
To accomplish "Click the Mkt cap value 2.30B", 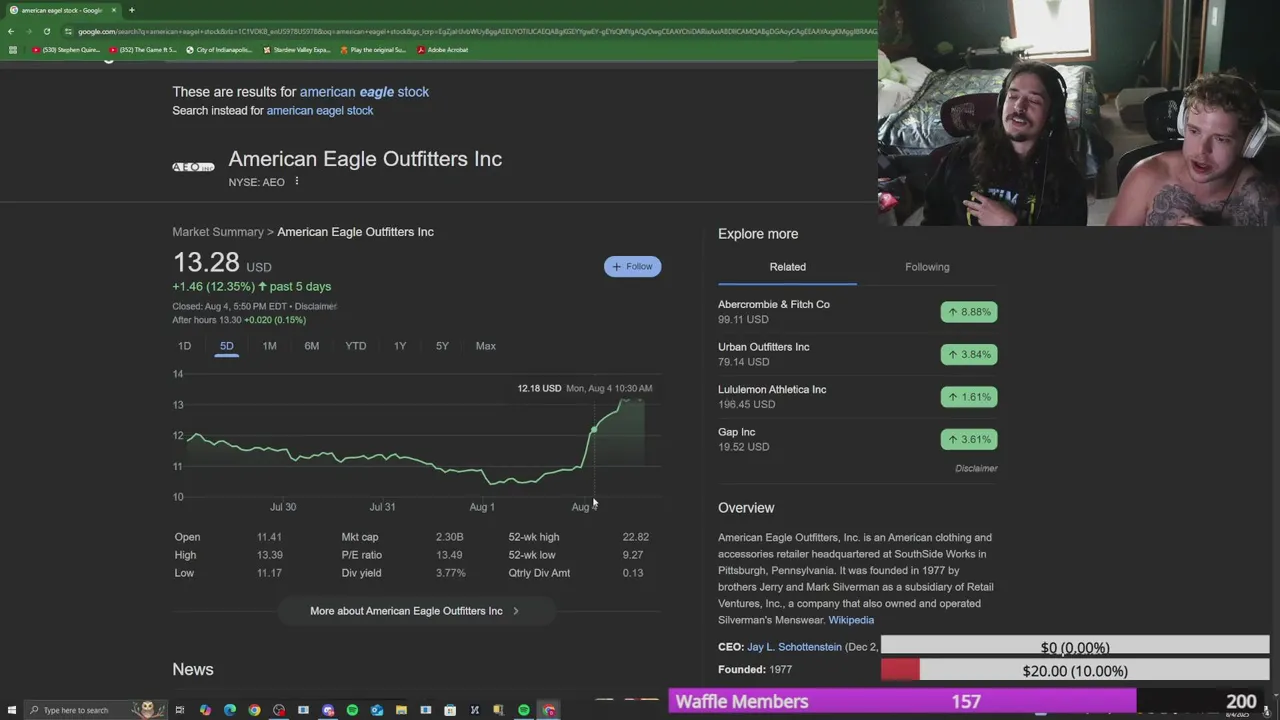I will click(450, 537).
